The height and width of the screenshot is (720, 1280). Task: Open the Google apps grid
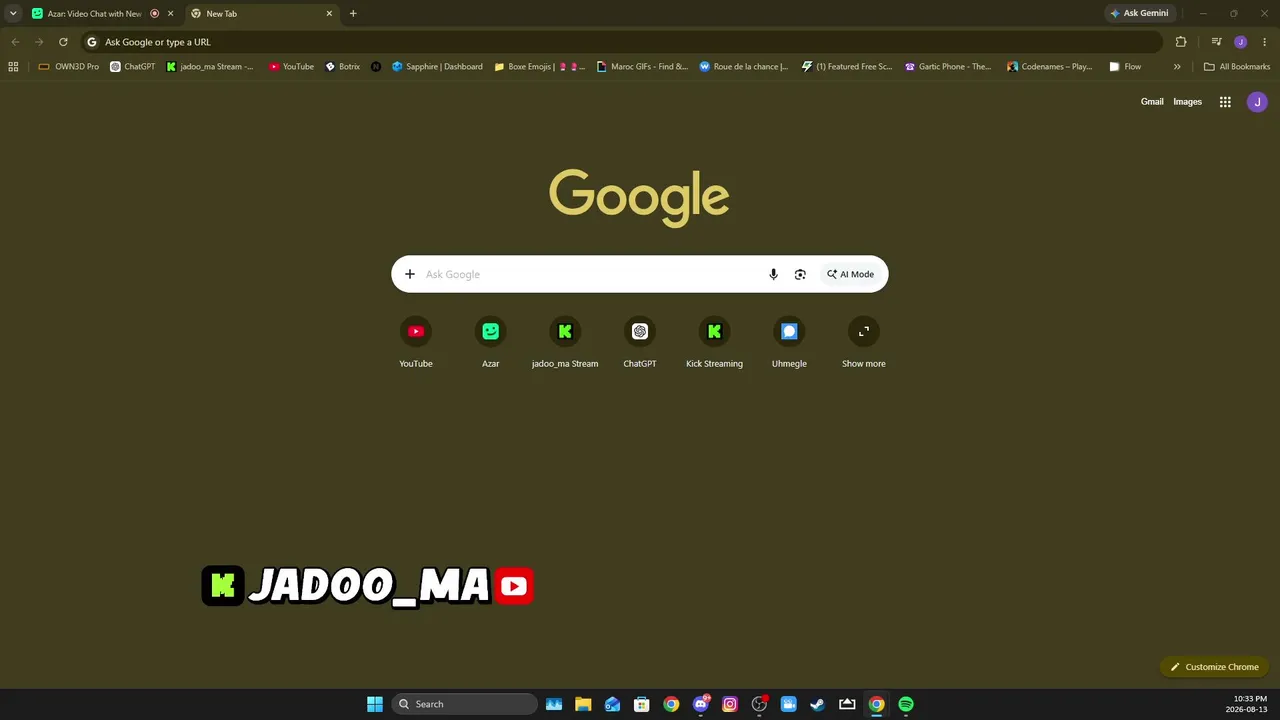(x=1225, y=102)
